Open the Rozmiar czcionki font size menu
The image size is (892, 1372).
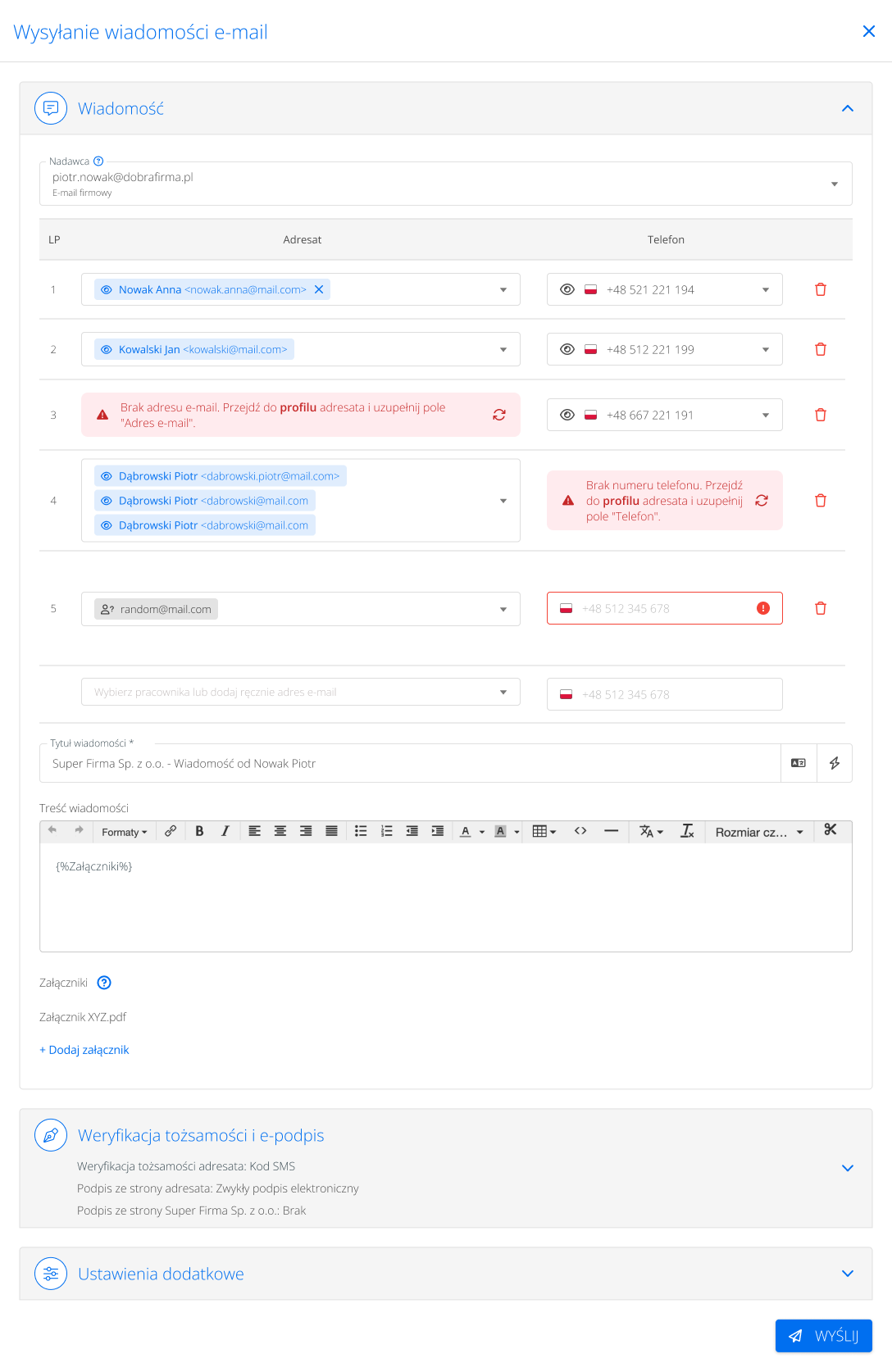point(758,832)
